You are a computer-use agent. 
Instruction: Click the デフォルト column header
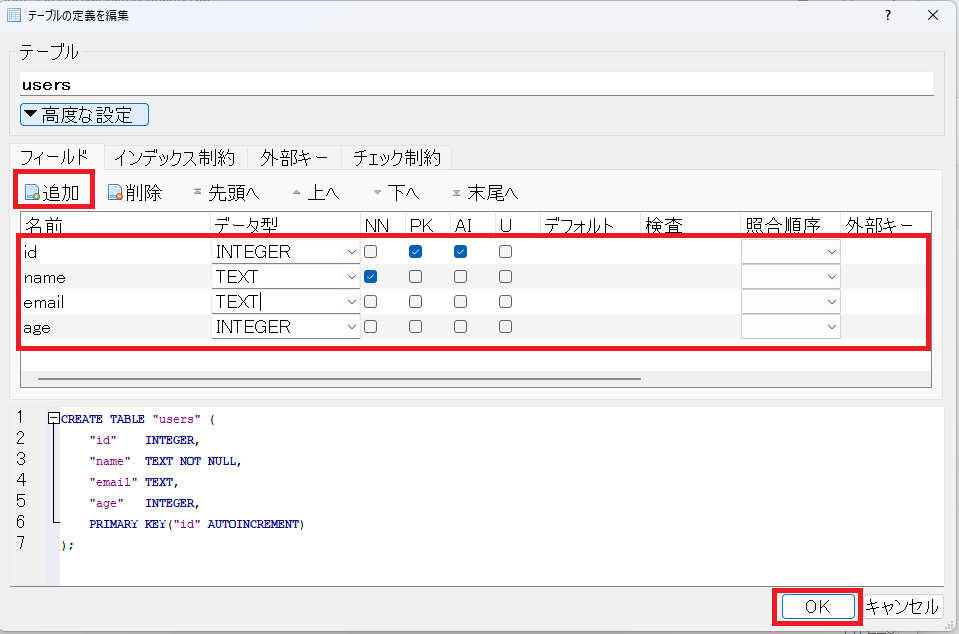[591, 225]
